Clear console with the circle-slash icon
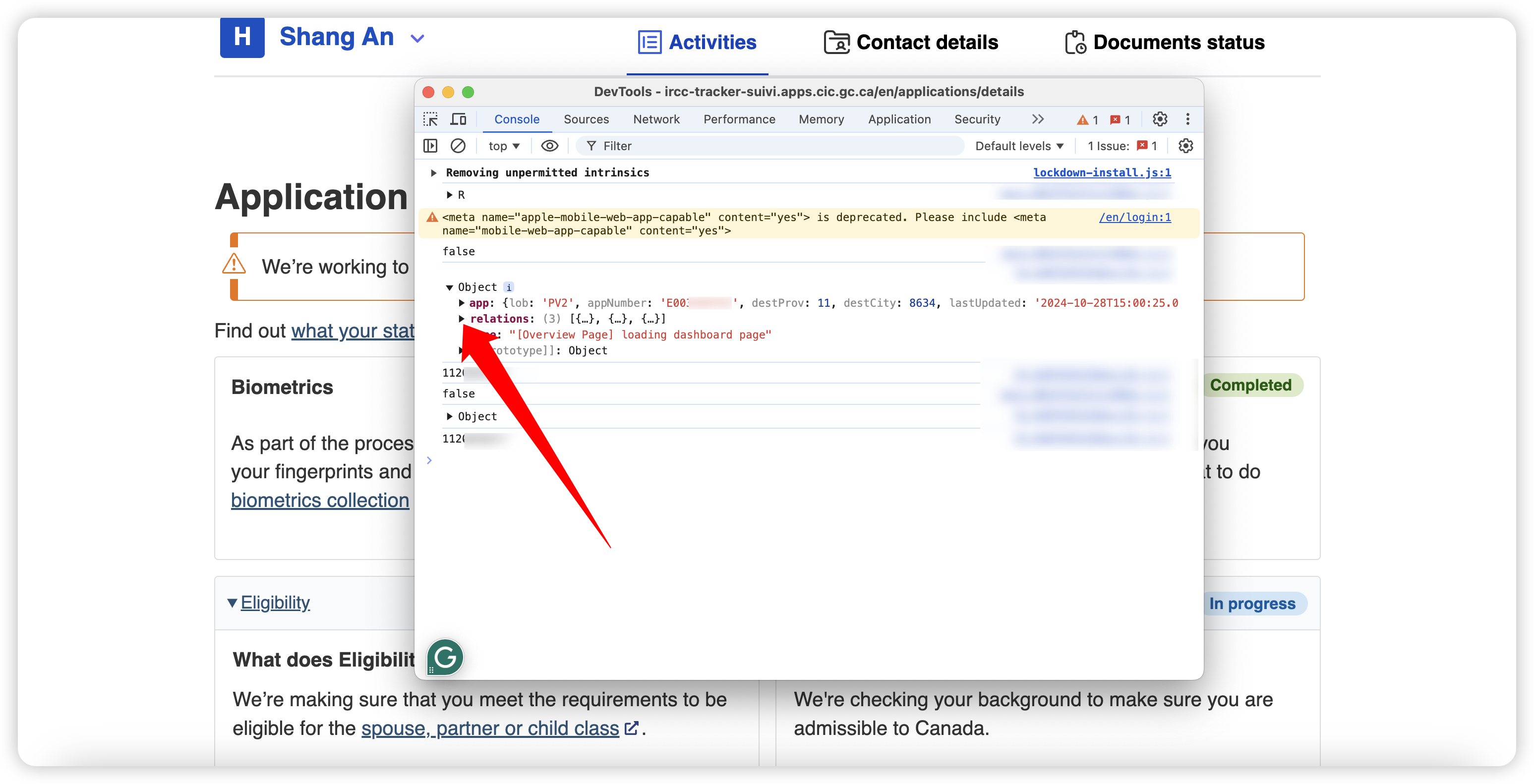 (458, 146)
